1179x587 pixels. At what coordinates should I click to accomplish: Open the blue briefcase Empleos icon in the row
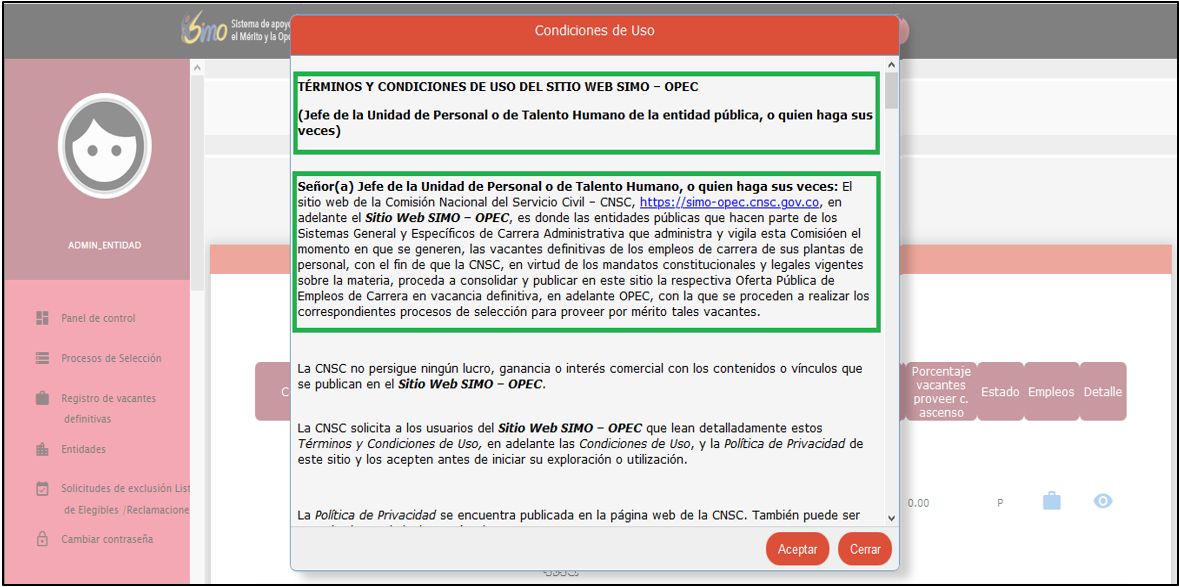(x=1051, y=502)
